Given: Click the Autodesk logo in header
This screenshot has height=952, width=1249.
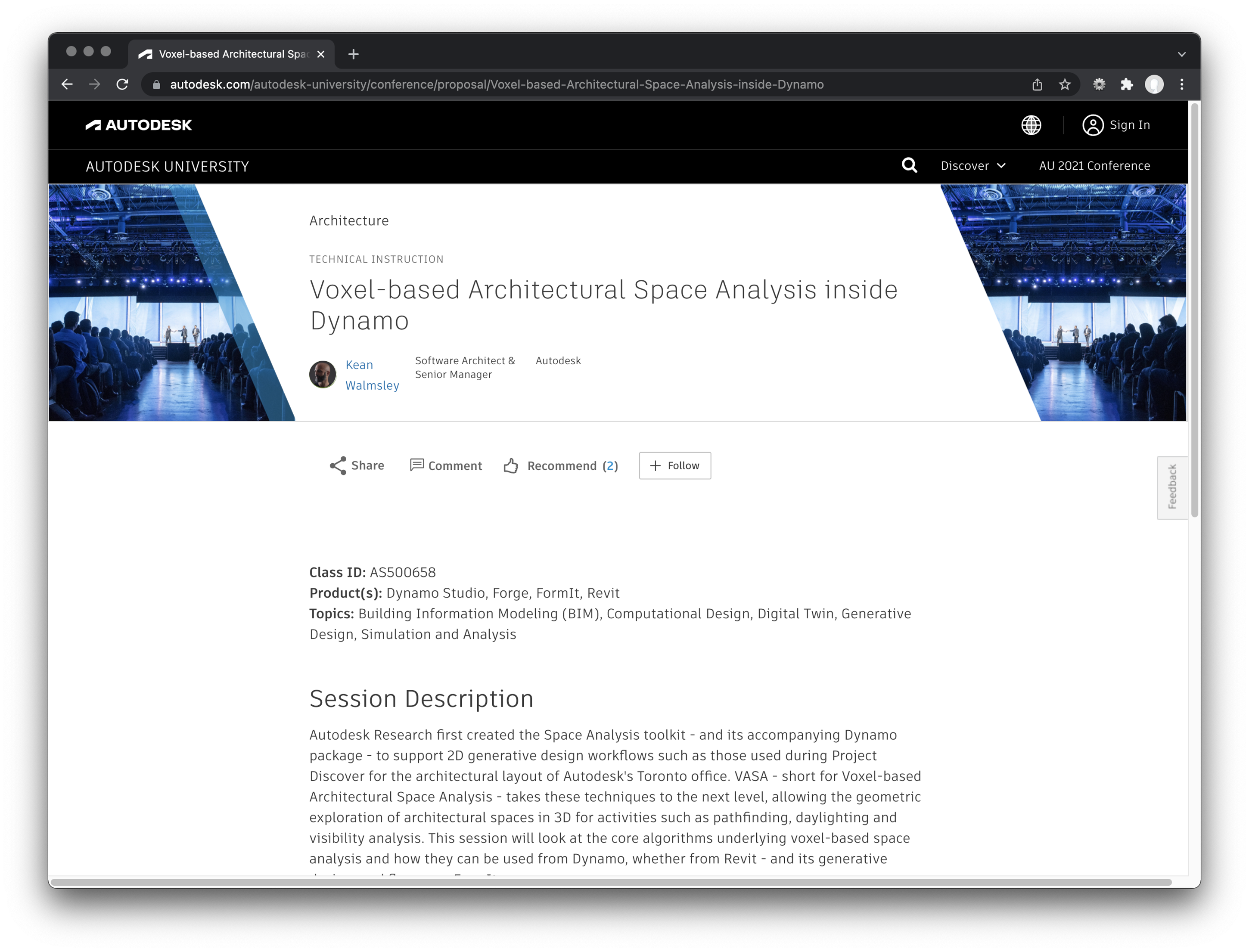Looking at the screenshot, I should [139, 125].
